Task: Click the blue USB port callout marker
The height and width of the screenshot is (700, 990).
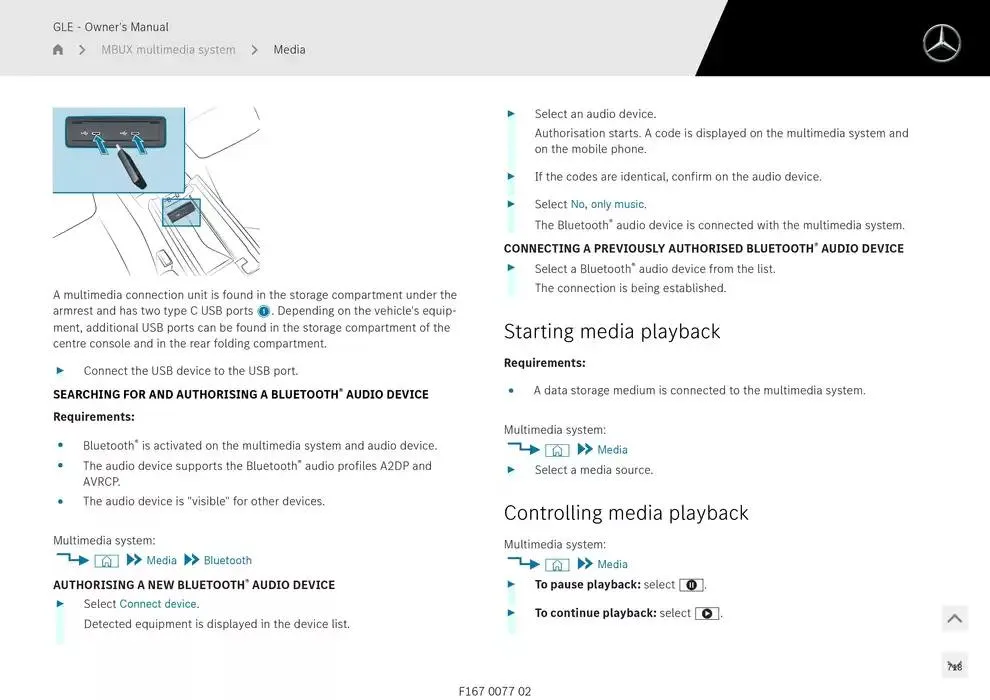Action: coord(264,311)
